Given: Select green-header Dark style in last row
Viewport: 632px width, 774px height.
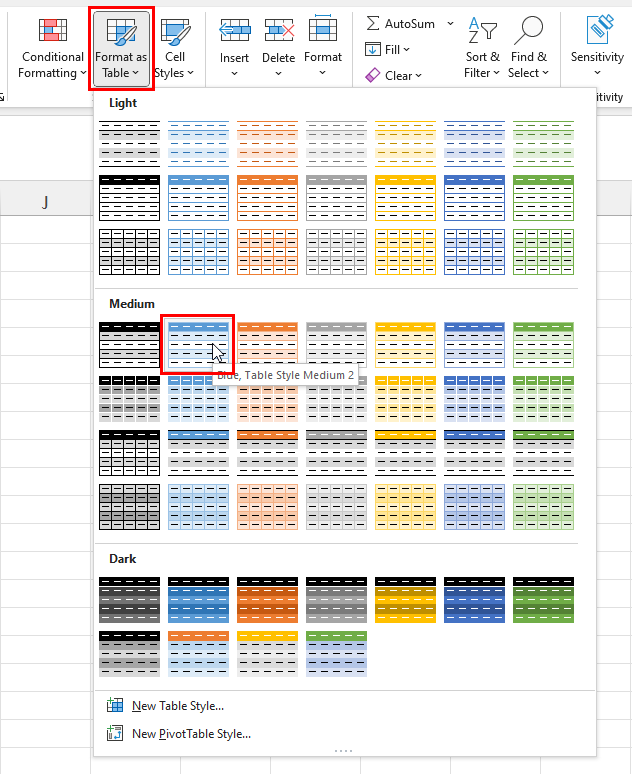Looking at the screenshot, I should click(x=336, y=654).
